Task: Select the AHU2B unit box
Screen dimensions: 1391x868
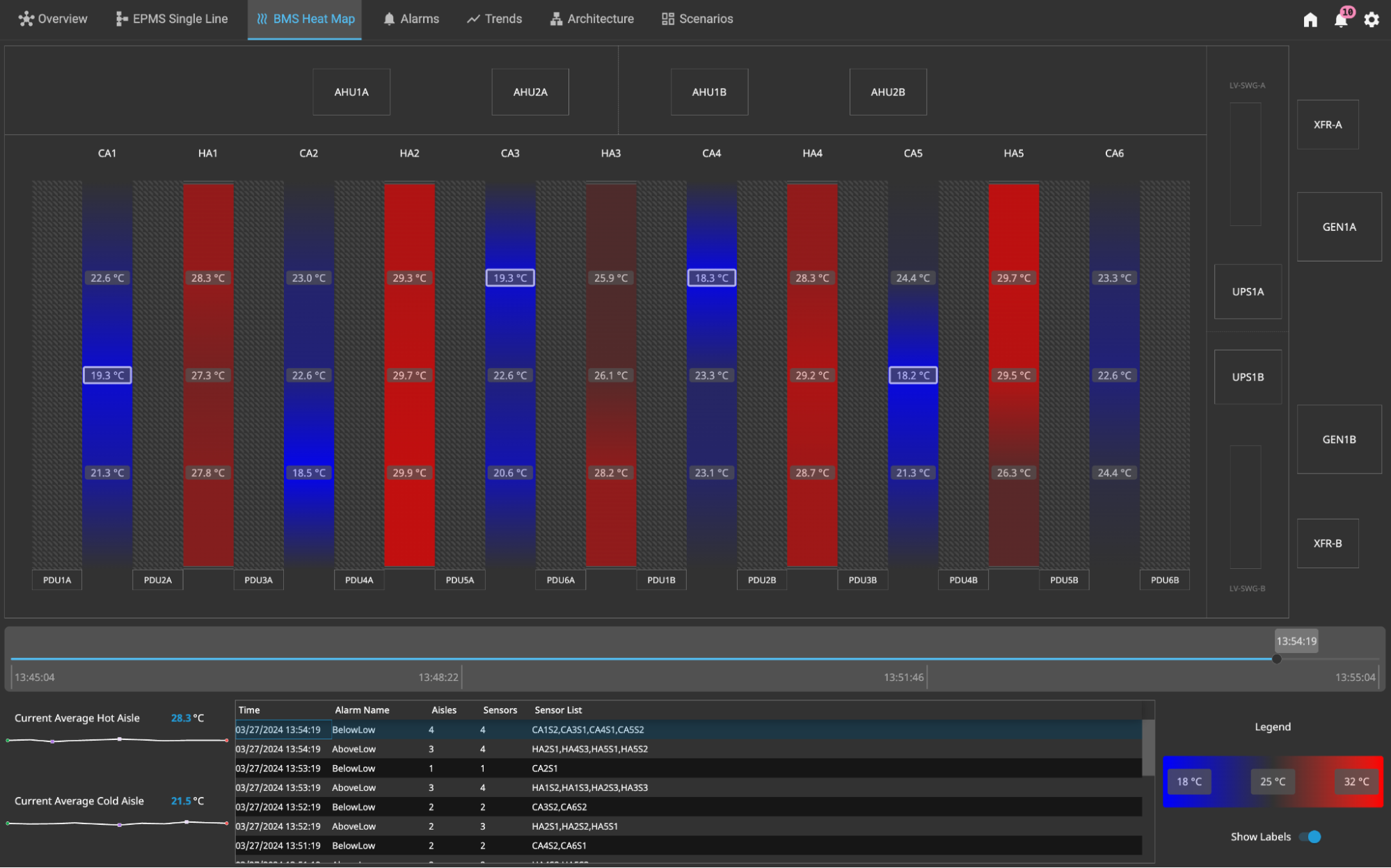Action: click(x=888, y=92)
